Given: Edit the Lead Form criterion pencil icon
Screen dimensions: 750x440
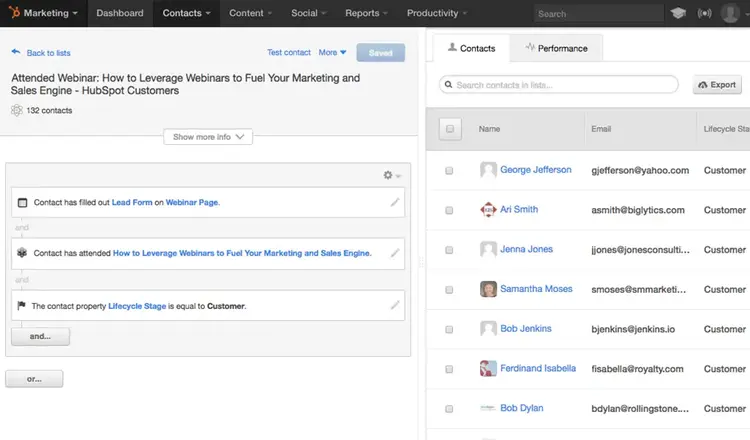Looking at the screenshot, I should [395, 202].
